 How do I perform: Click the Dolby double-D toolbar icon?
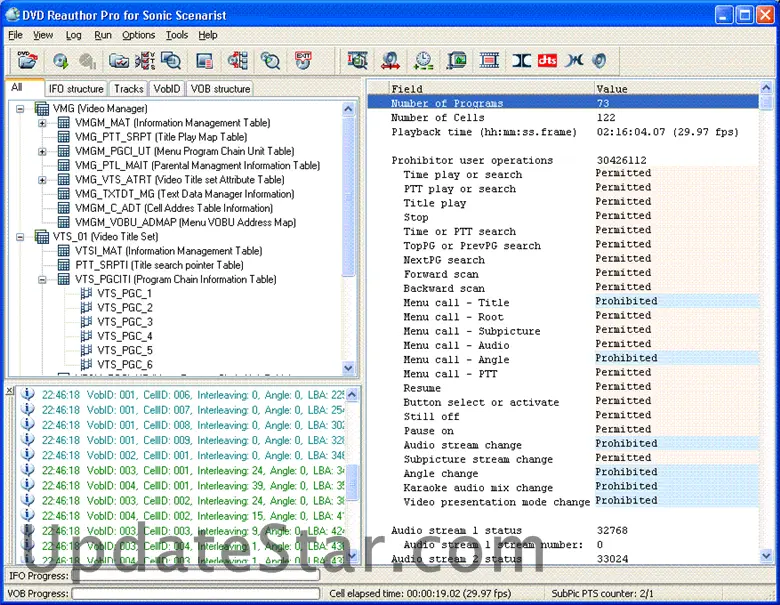(522, 61)
